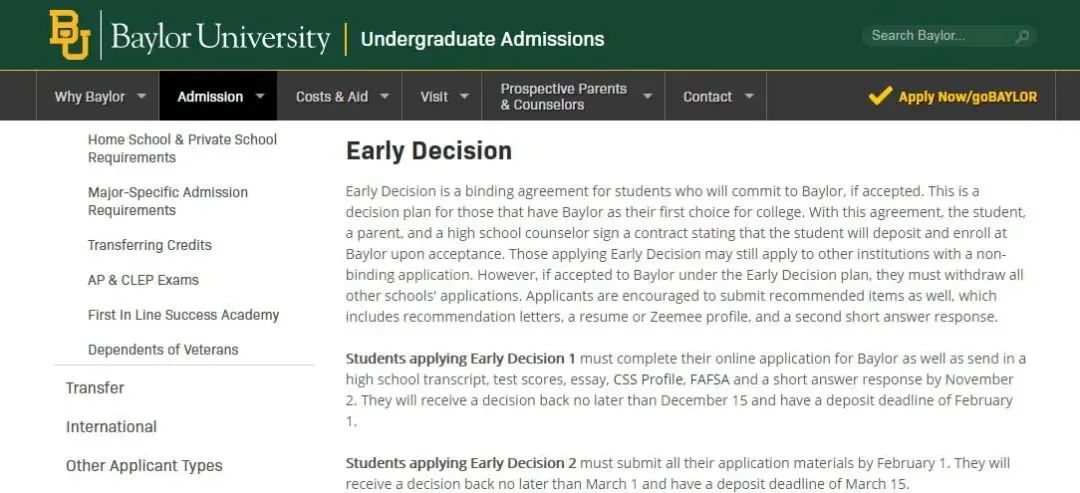Open the Visit dropdown arrow

(x=464, y=97)
